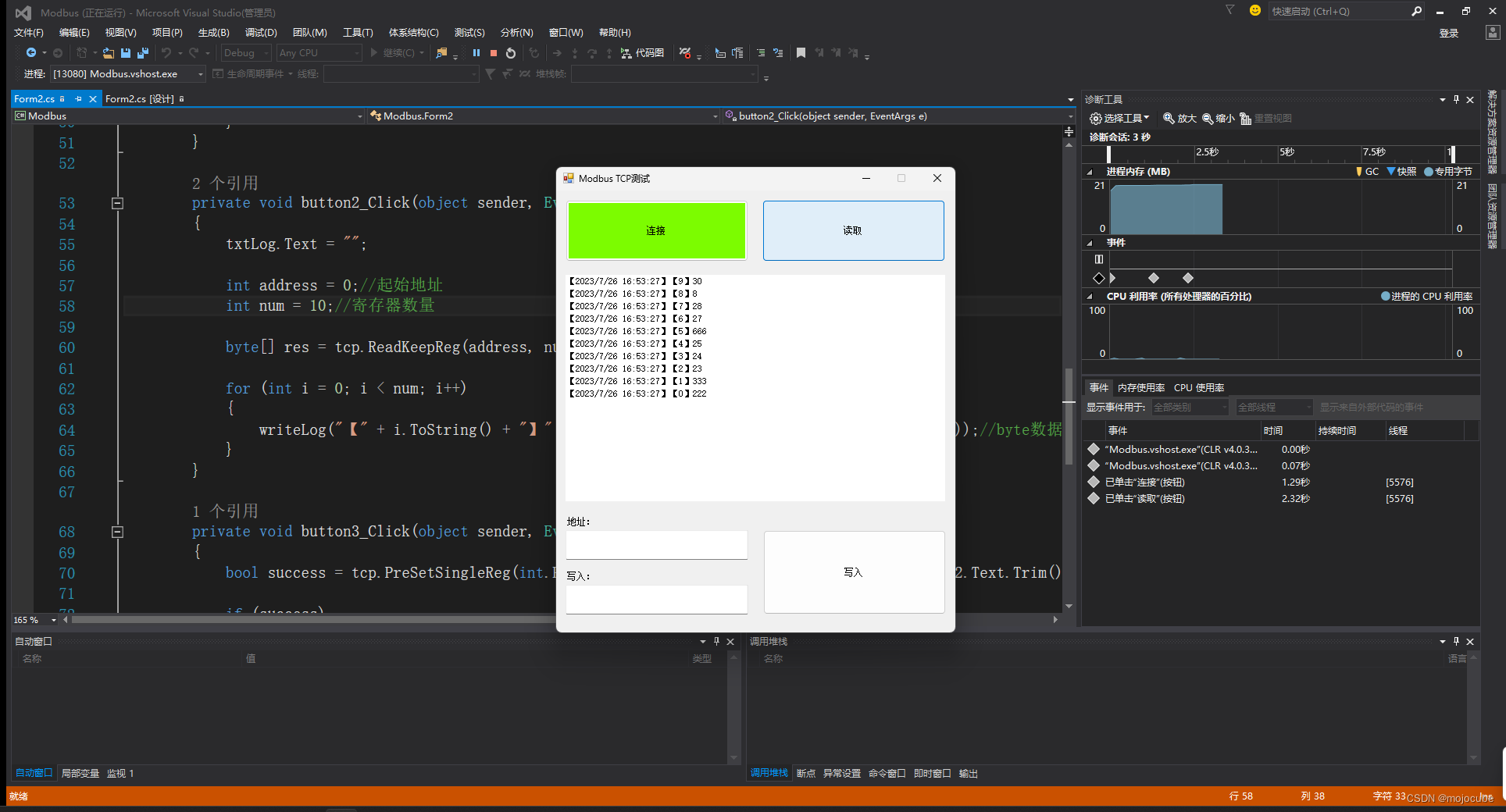Click the black diamond event marker
The width and height of the screenshot is (1506, 812).
pyautogui.click(x=1099, y=278)
